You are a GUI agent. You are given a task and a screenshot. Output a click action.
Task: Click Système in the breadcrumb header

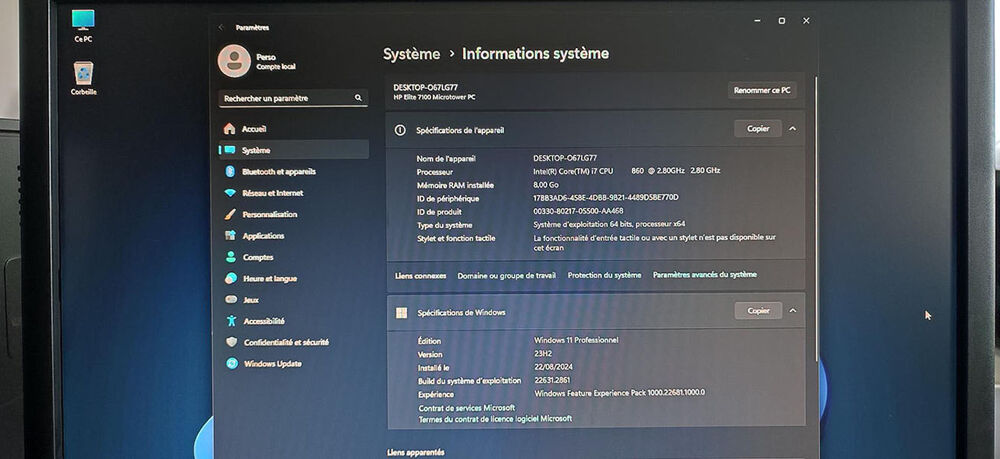411,54
